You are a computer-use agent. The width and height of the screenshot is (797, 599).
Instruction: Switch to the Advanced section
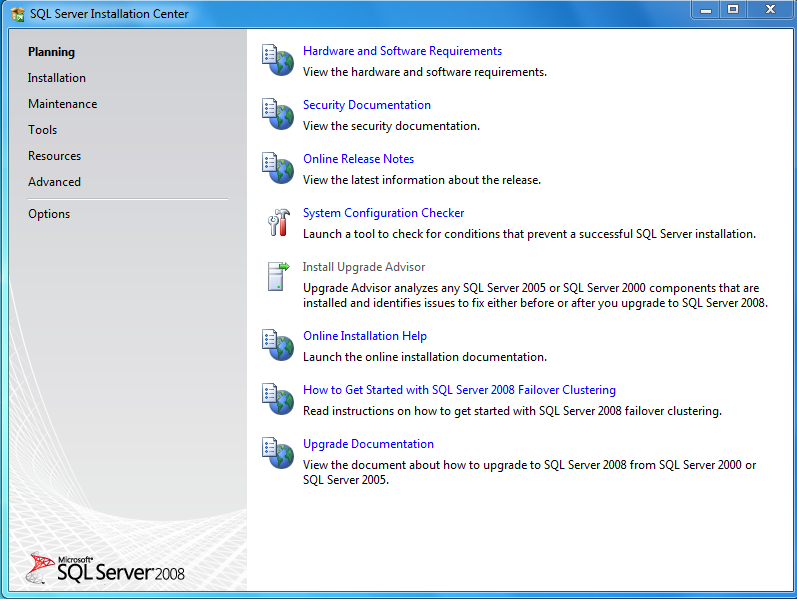[54, 182]
